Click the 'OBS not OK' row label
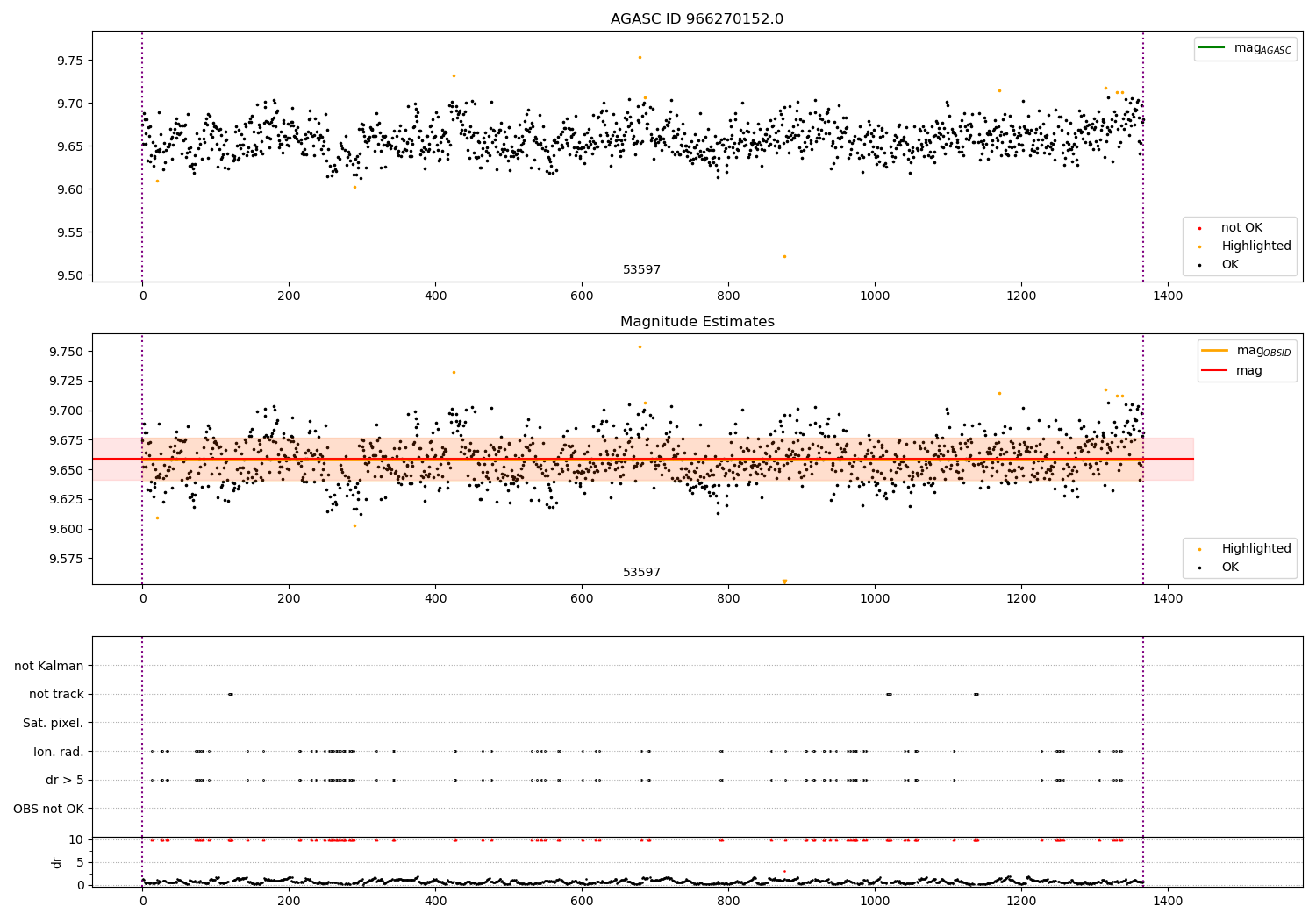 pyautogui.click(x=49, y=809)
